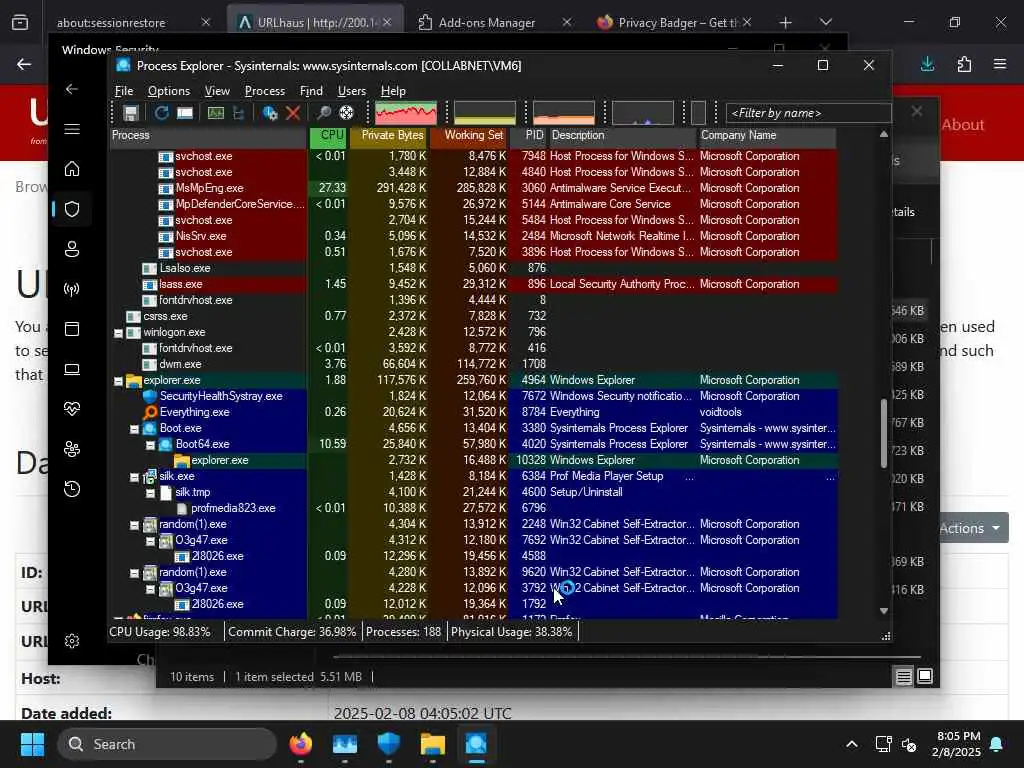Click the red X Kill Process icon
This screenshot has height=768, width=1024.
pyautogui.click(x=293, y=113)
